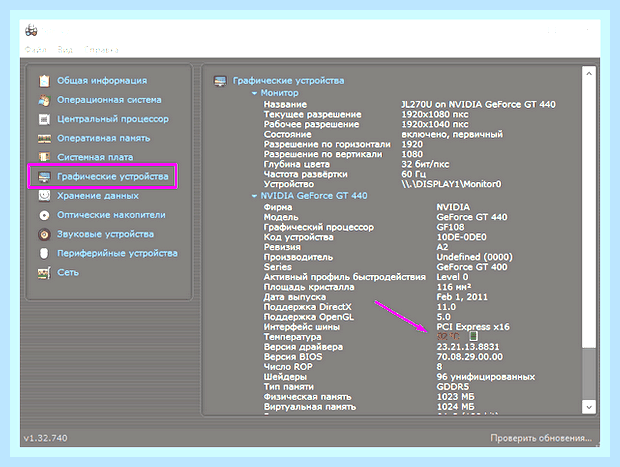Select the value 116 мм²
The image size is (620, 467).
(454, 287)
